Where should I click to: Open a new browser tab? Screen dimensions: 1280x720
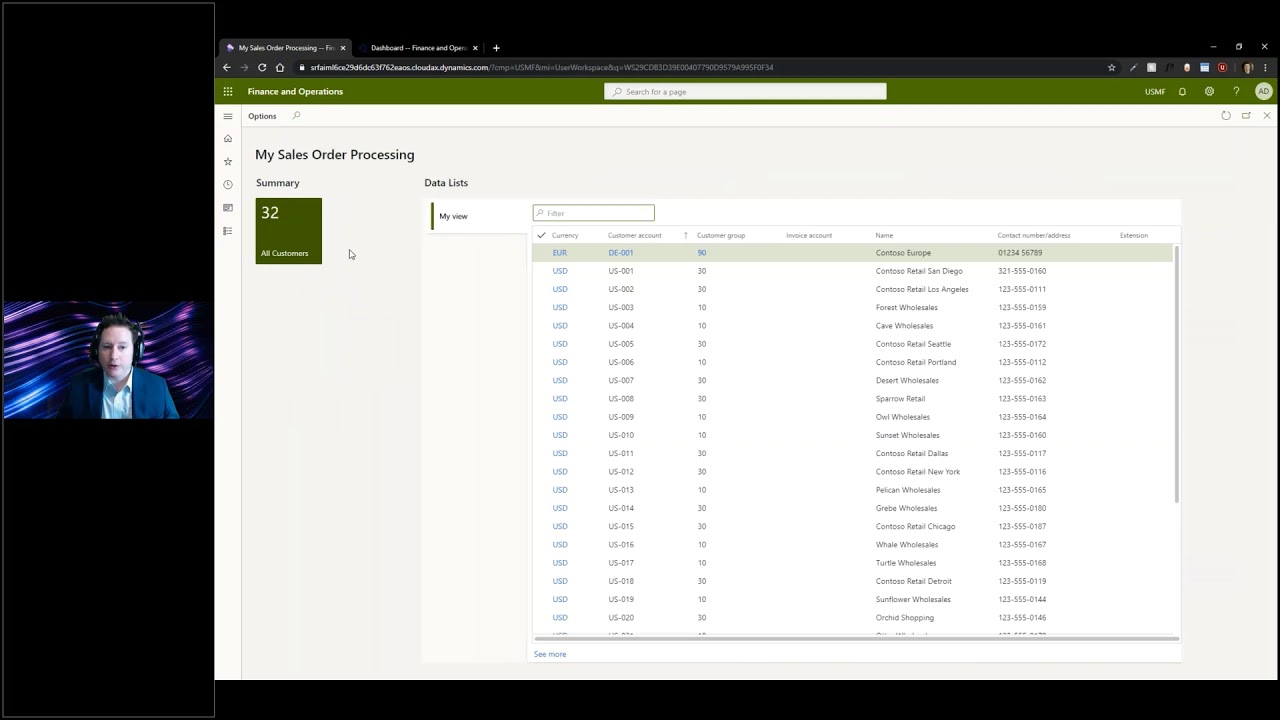pyautogui.click(x=496, y=47)
